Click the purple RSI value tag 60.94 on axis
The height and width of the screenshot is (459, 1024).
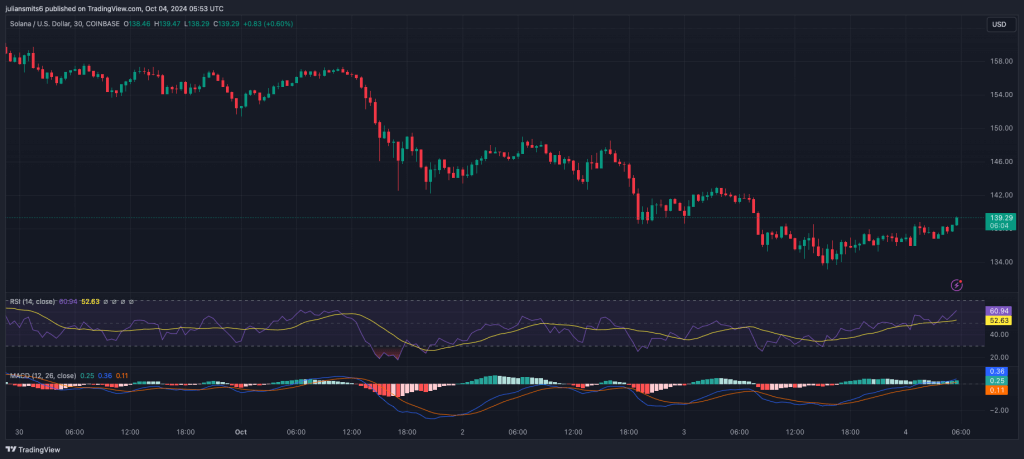(1000, 311)
